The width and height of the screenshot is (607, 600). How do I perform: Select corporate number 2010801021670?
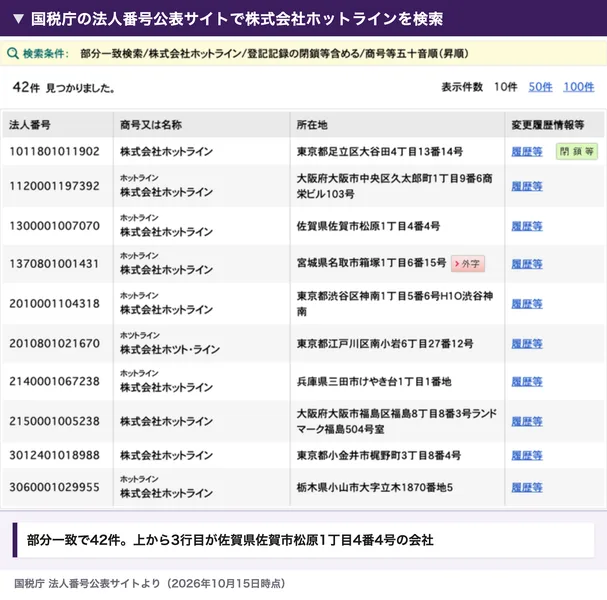54,344
